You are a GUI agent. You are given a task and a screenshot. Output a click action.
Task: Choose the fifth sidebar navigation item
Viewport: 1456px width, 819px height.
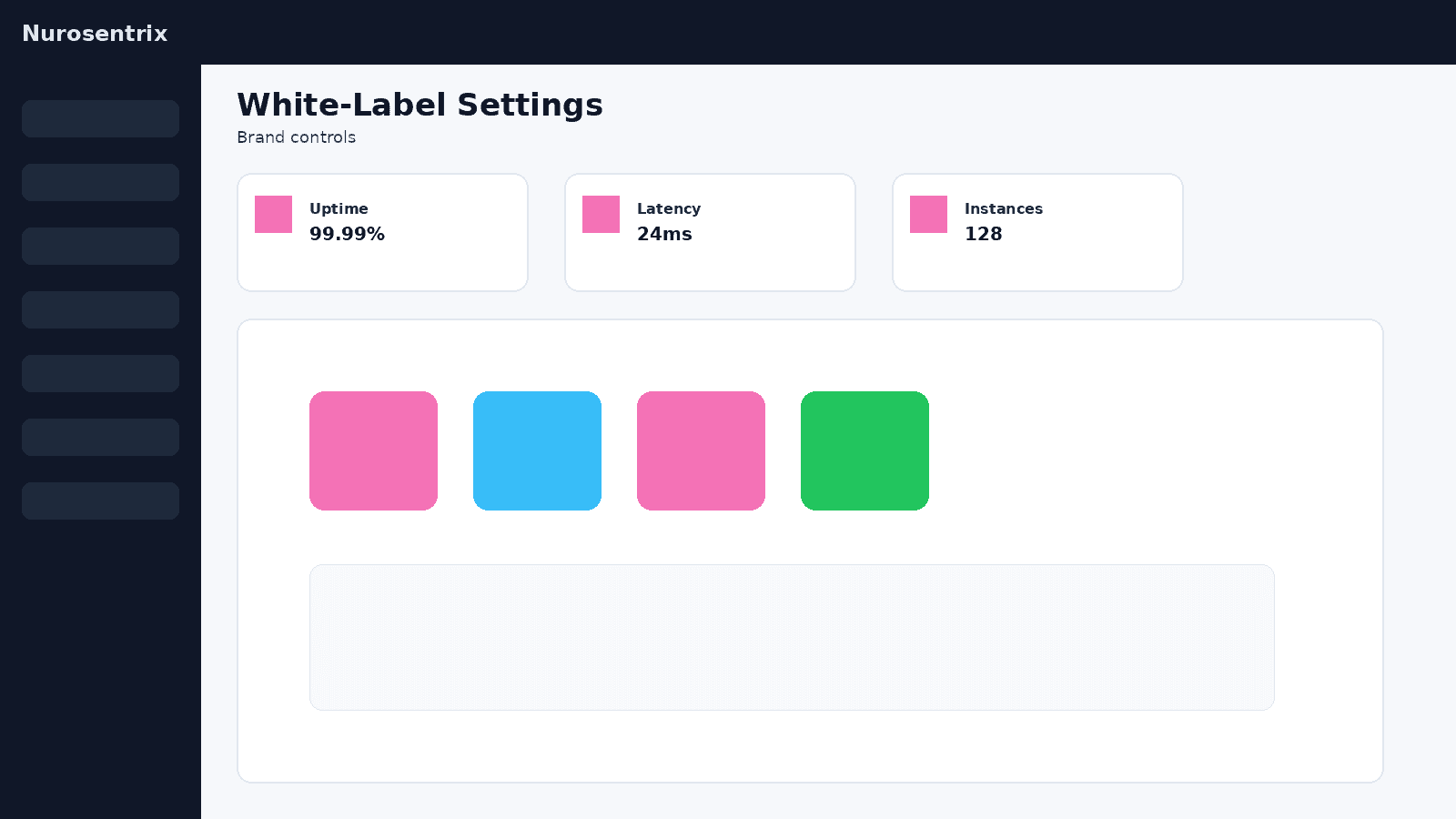(x=100, y=373)
